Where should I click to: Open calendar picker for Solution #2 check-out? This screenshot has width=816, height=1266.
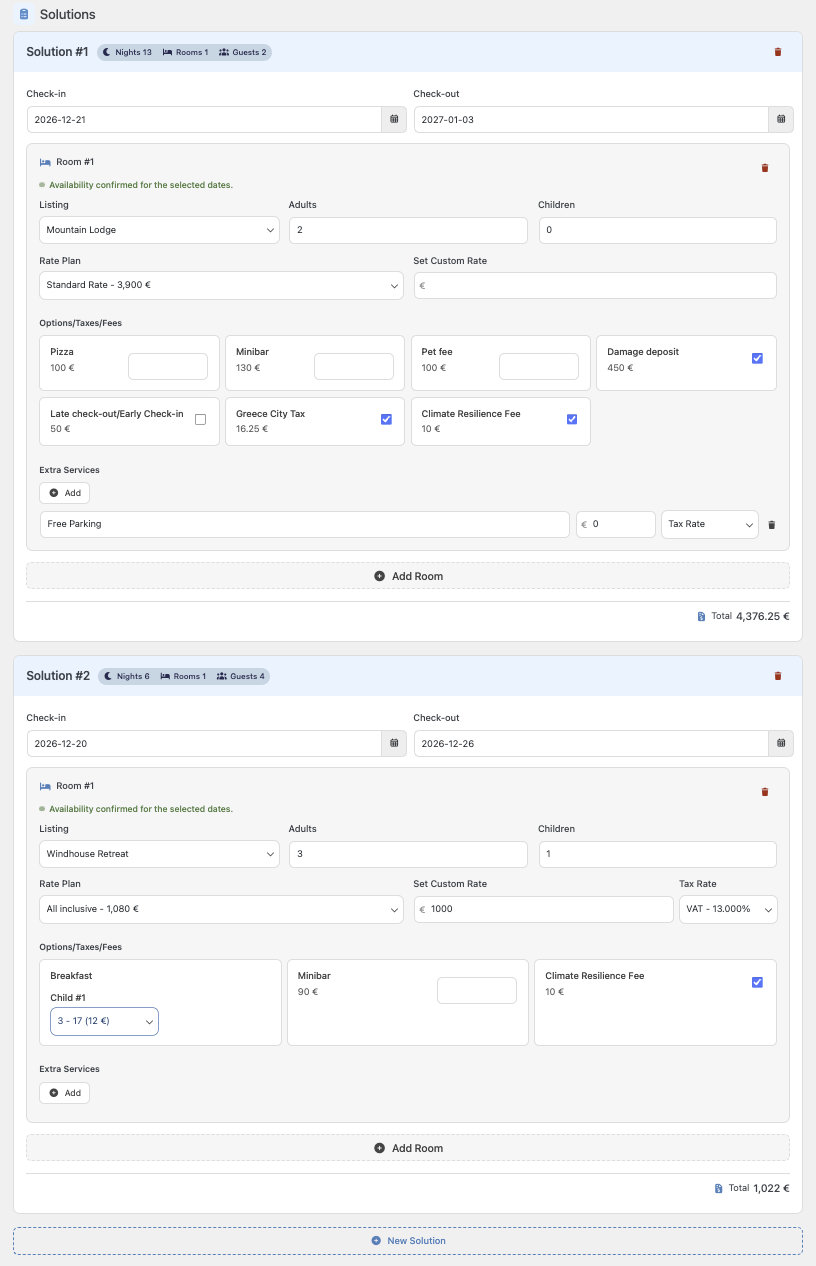781,743
